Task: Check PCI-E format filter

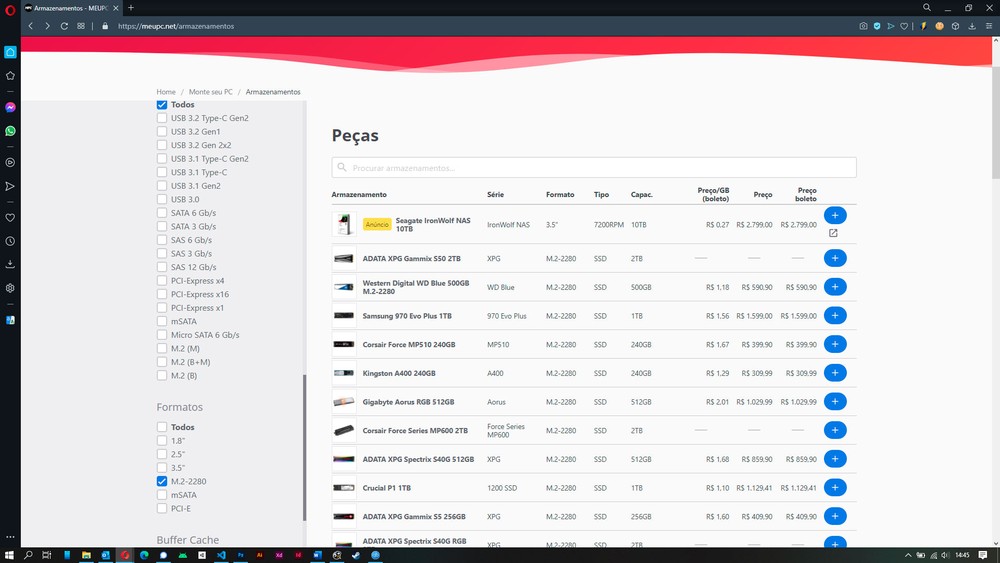Action: pos(162,508)
